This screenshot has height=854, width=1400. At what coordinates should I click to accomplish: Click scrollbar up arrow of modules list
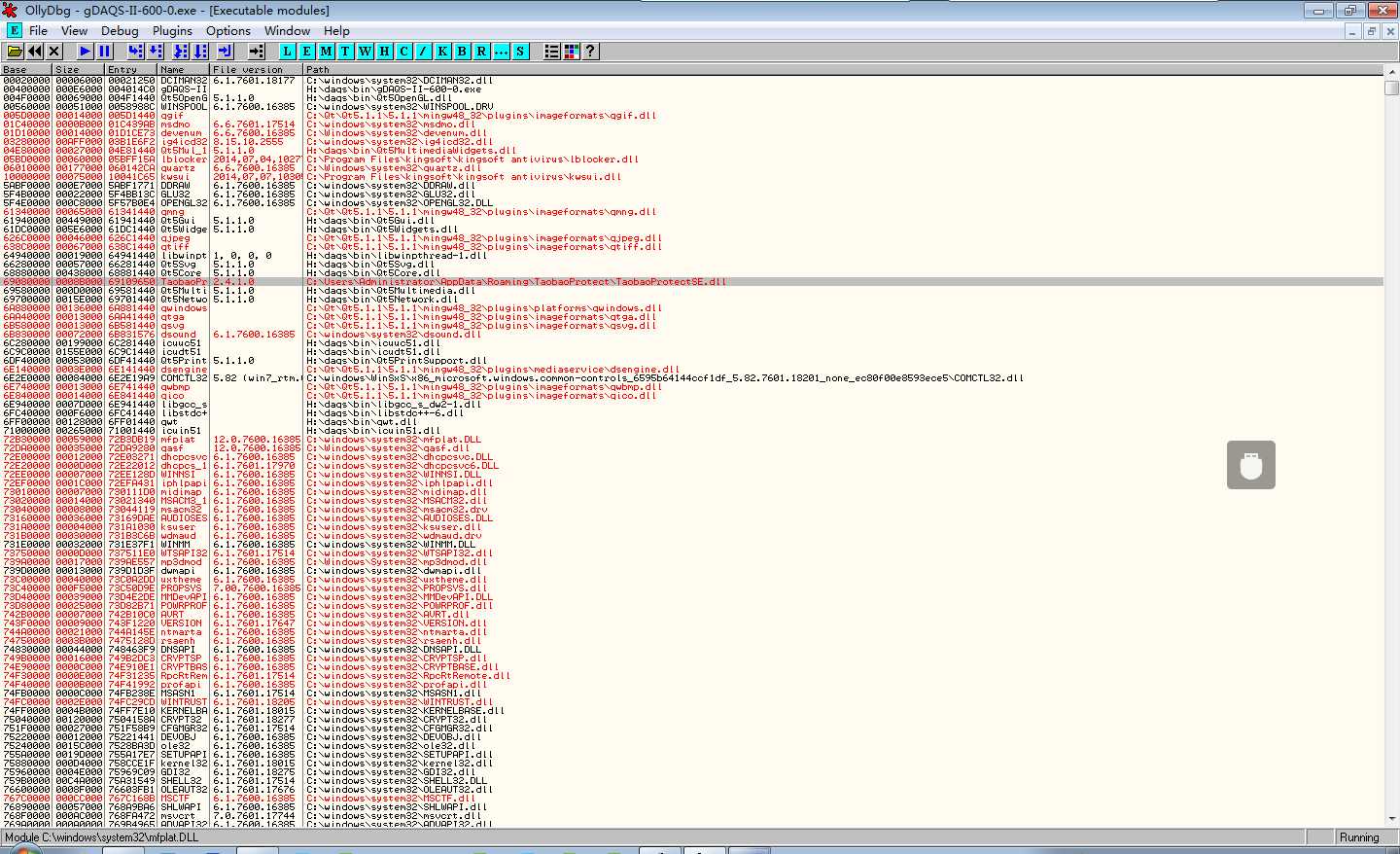point(1391,70)
